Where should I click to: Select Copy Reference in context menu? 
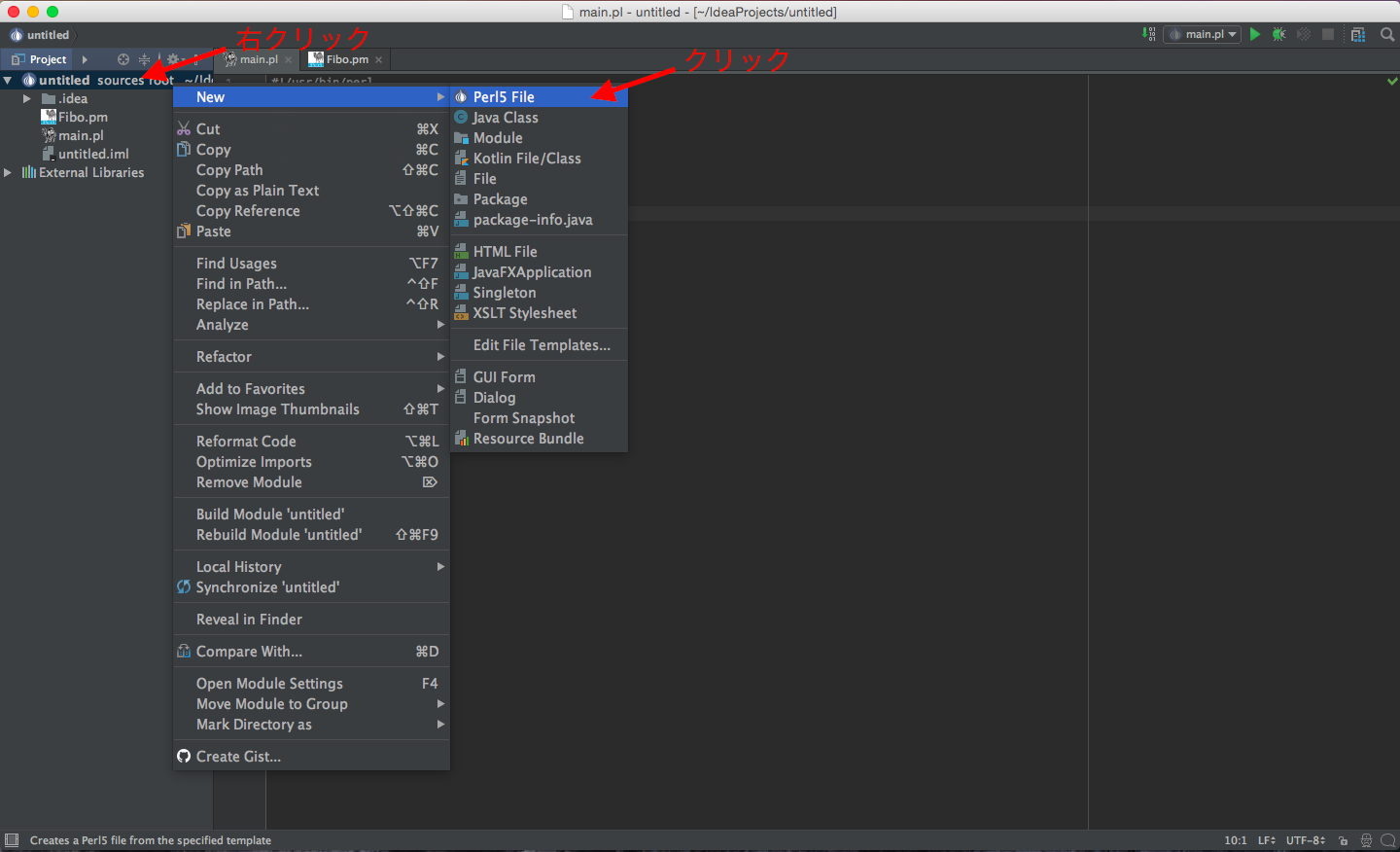[x=311, y=211]
